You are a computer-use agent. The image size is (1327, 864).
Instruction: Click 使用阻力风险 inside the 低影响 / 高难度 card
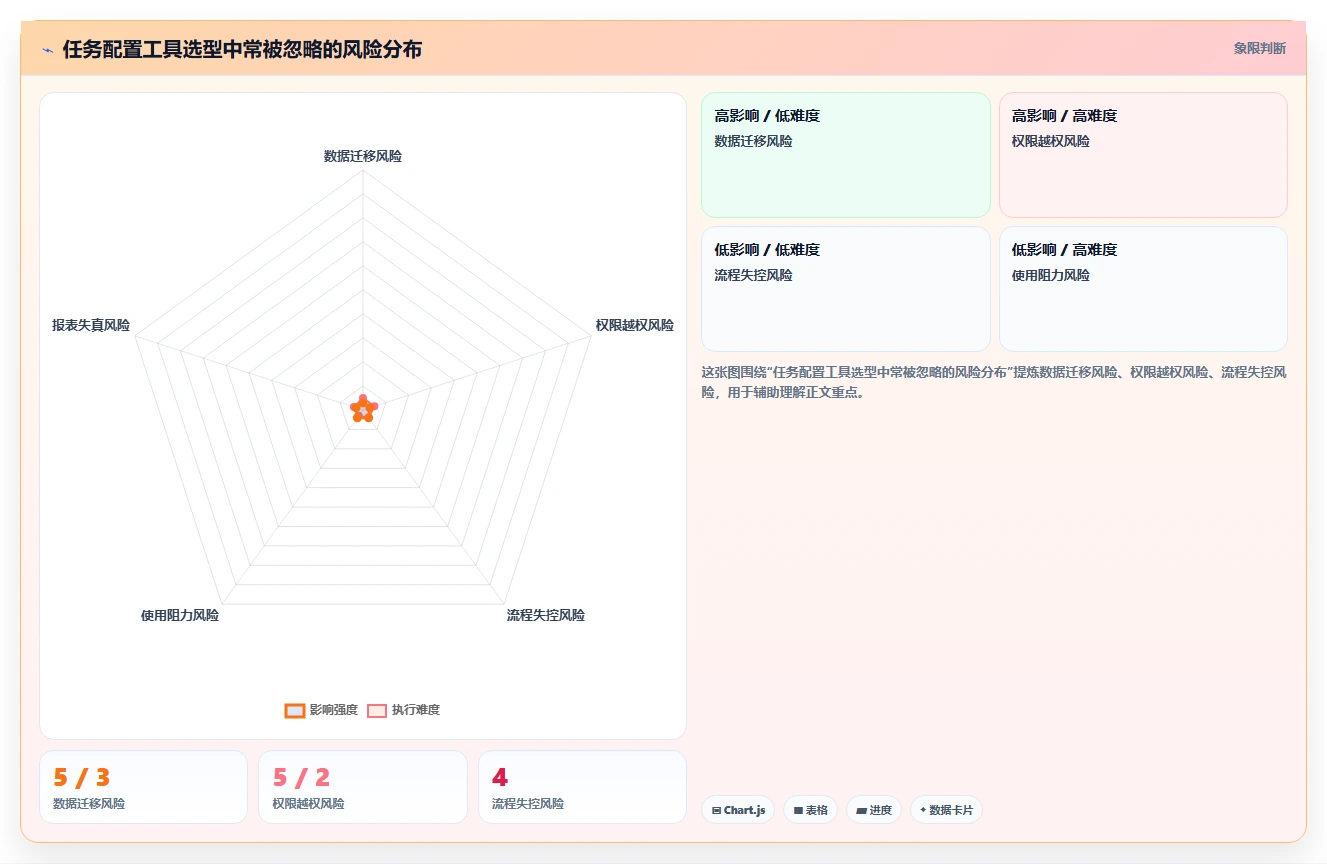point(1050,275)
